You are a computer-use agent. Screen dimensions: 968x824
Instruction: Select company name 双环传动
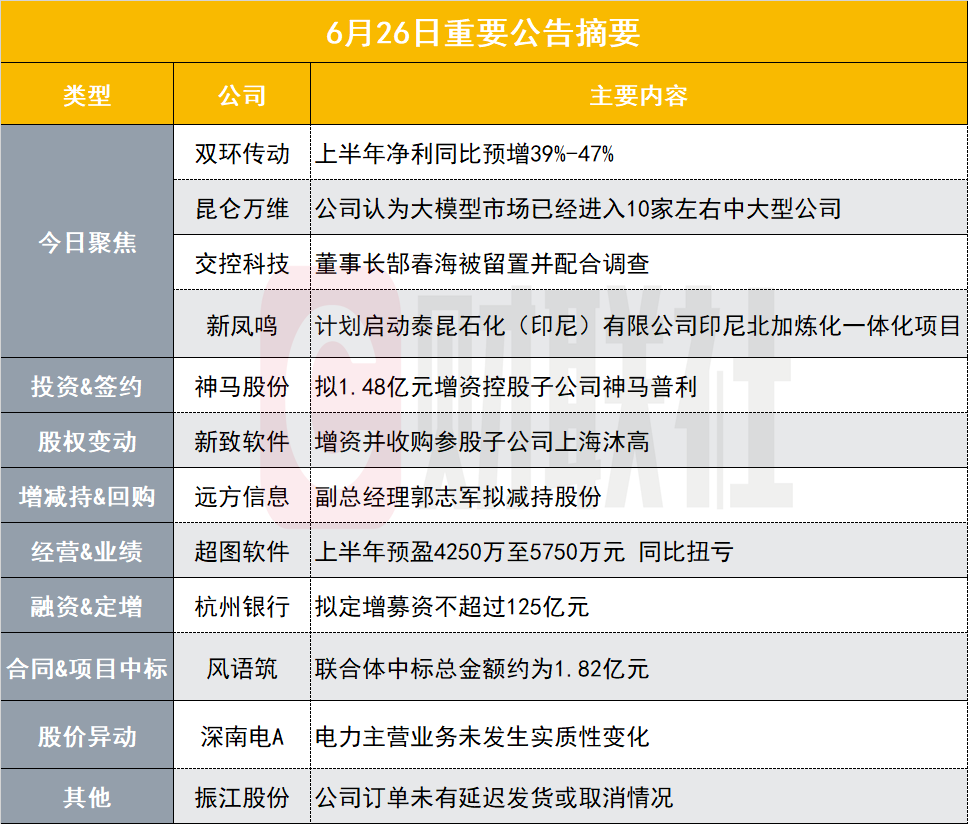coord(242,153)
